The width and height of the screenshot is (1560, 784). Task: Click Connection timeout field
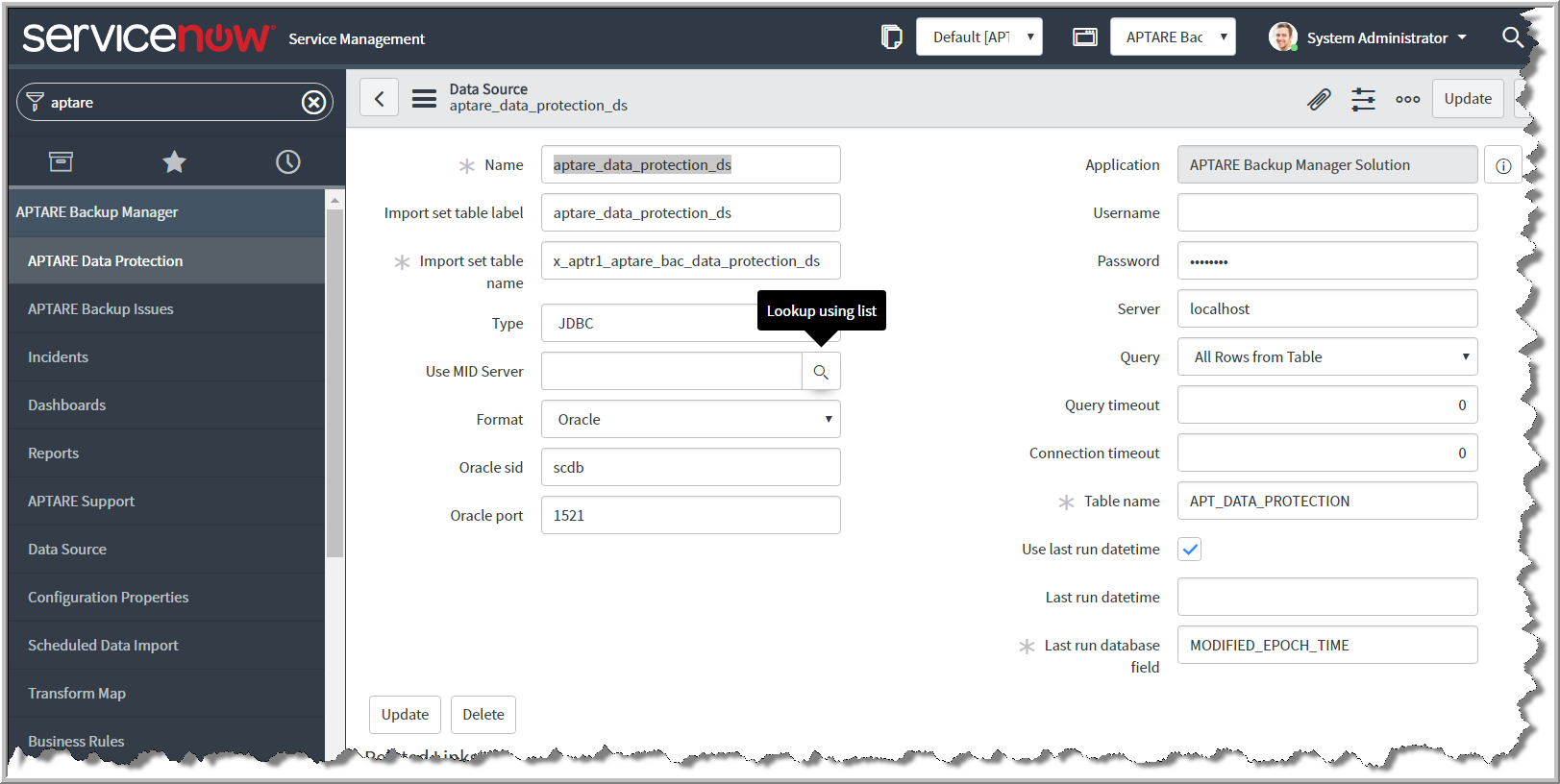click(1327, 453)
